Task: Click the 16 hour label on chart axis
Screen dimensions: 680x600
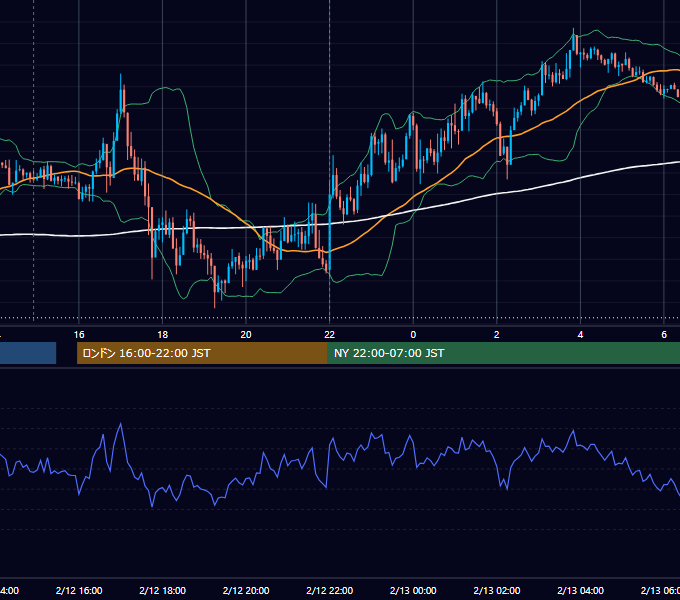Action: point(79,335)
